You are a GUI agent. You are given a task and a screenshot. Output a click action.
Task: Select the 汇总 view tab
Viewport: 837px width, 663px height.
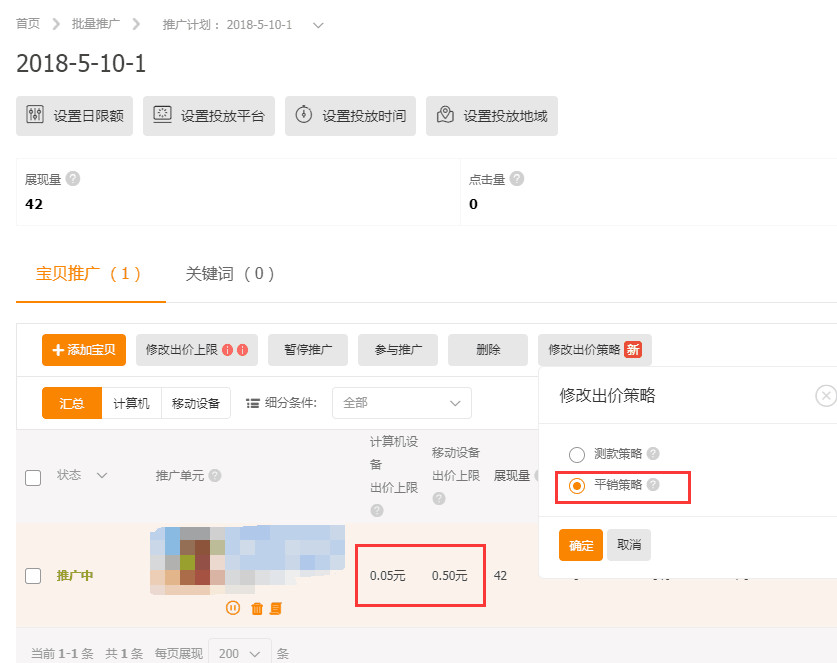[72, 403]
